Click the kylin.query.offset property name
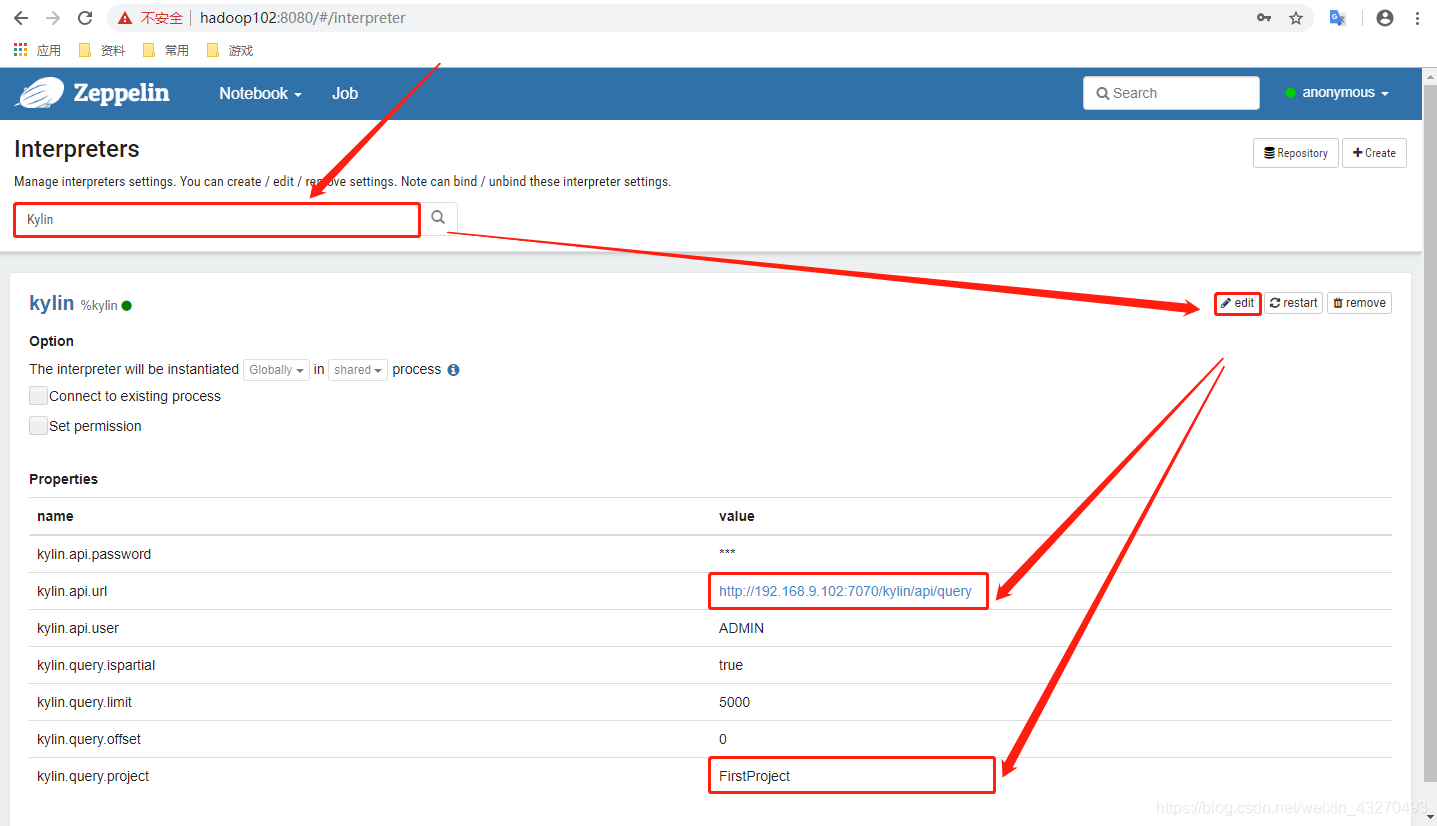Image resolution: width=1437 pixels, height=826 pixels. [89, 739]
